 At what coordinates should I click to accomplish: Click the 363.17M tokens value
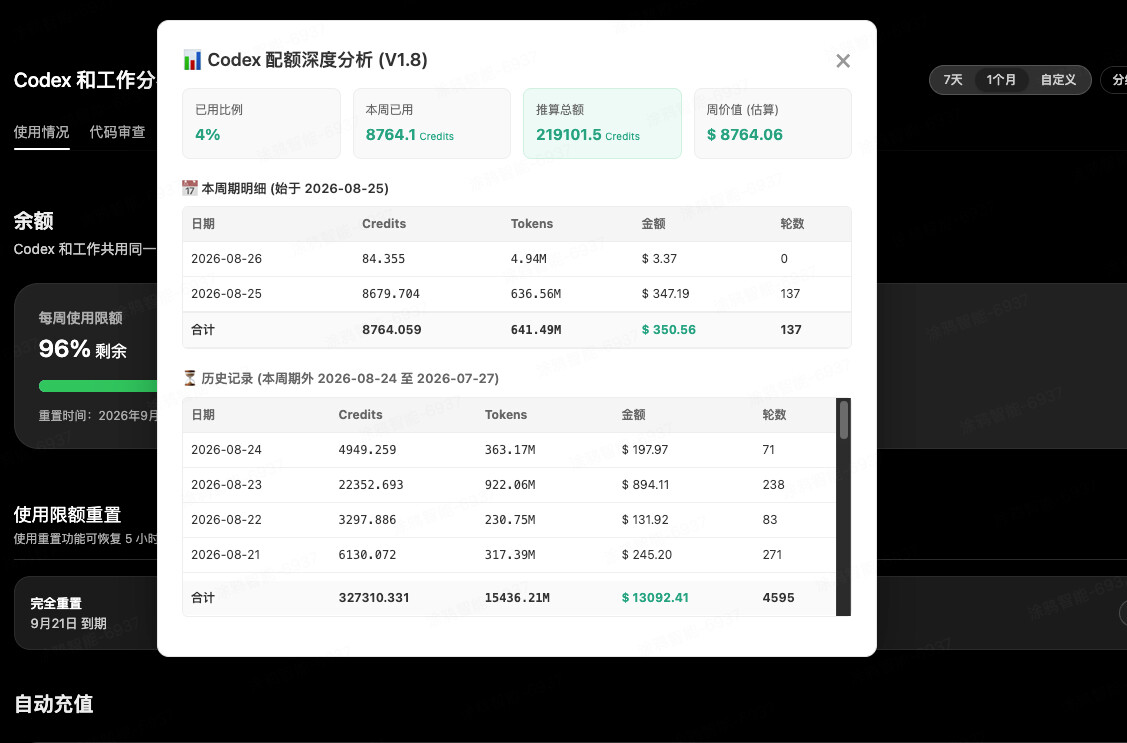pyautogui.click(x=510, y=450)
